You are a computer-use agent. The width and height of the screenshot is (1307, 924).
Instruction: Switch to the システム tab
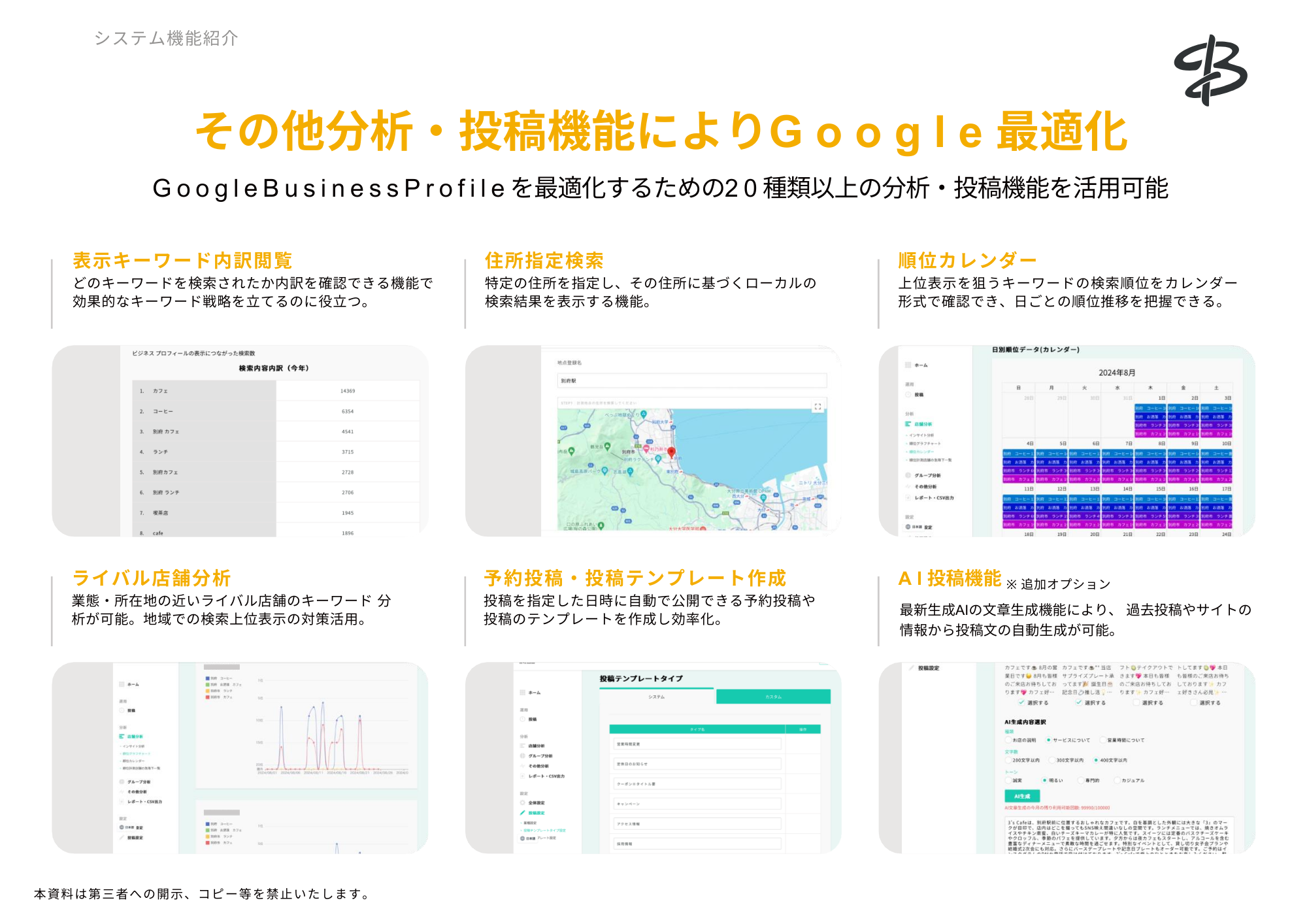click(657, 697)
